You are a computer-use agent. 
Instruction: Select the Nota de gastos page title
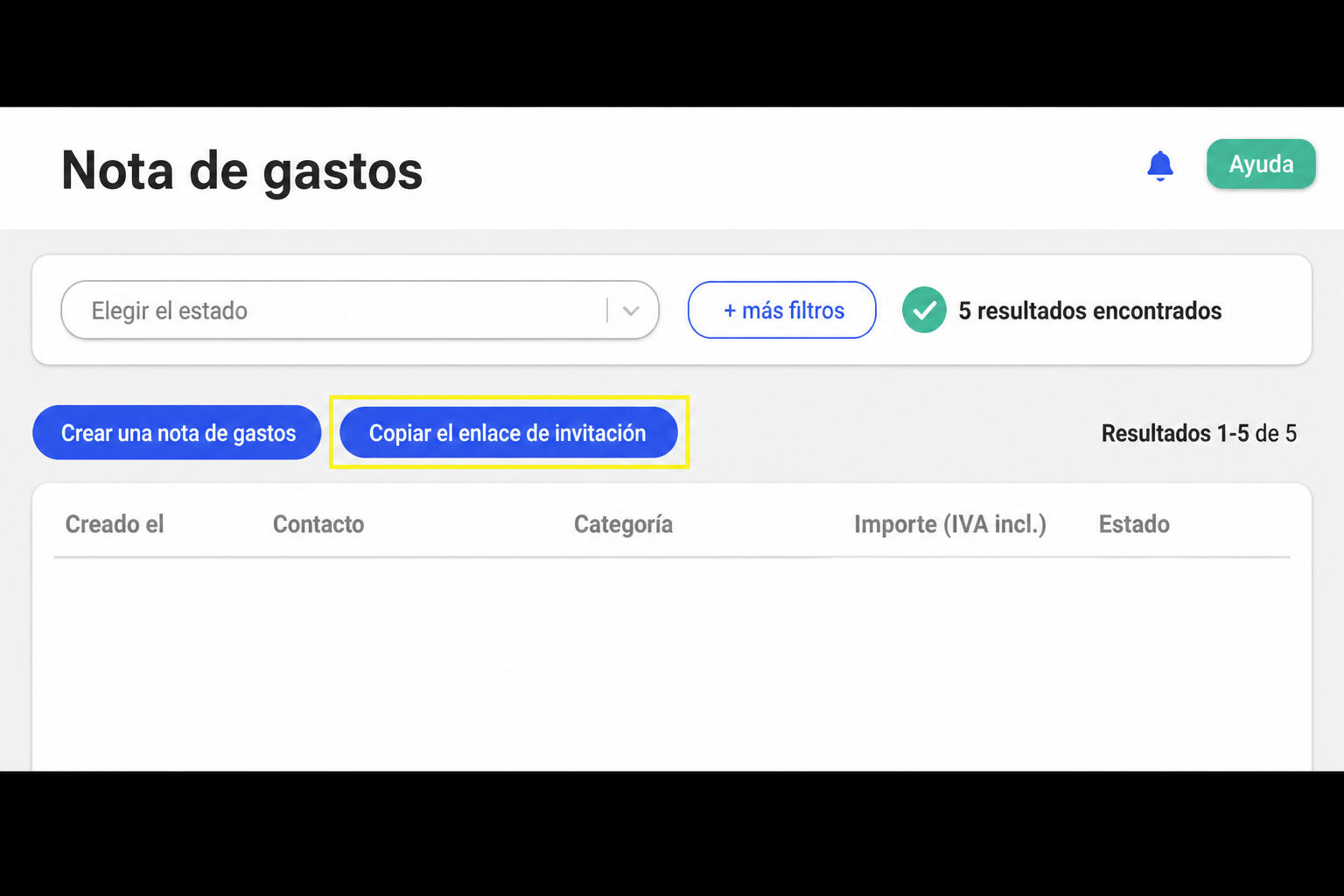[242, 170]
